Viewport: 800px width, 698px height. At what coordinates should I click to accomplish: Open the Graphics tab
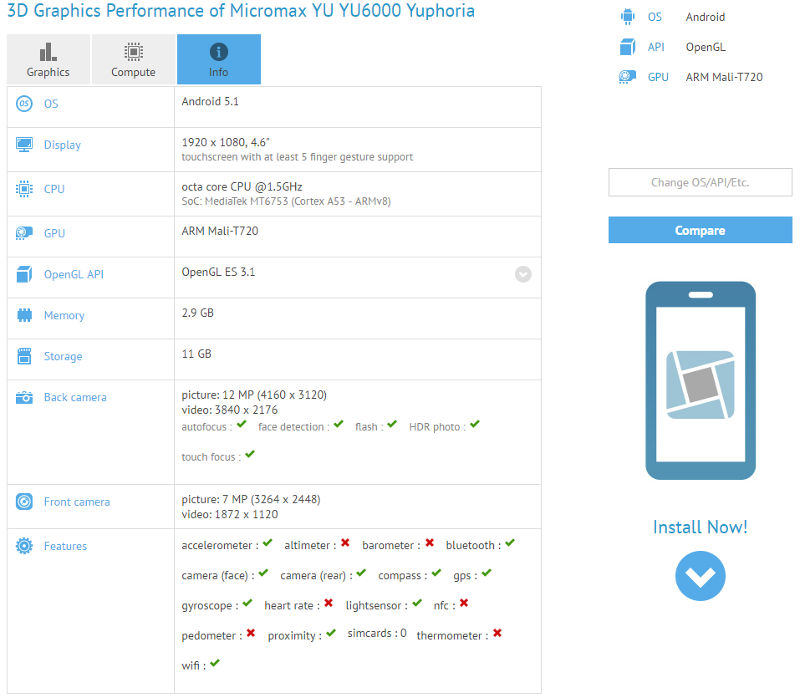(x=48, y=59)
